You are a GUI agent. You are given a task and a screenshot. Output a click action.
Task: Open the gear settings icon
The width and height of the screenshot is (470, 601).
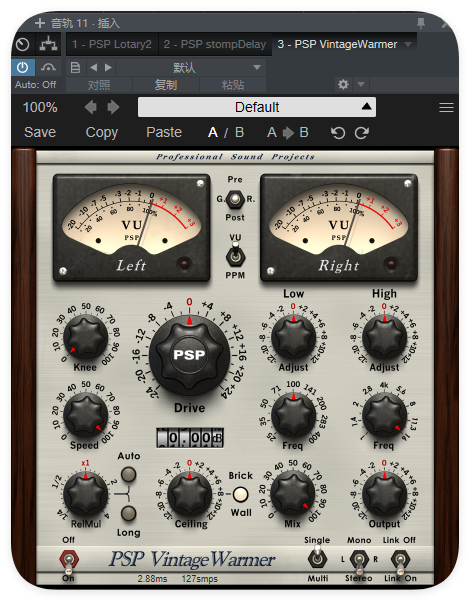(343, 84)
